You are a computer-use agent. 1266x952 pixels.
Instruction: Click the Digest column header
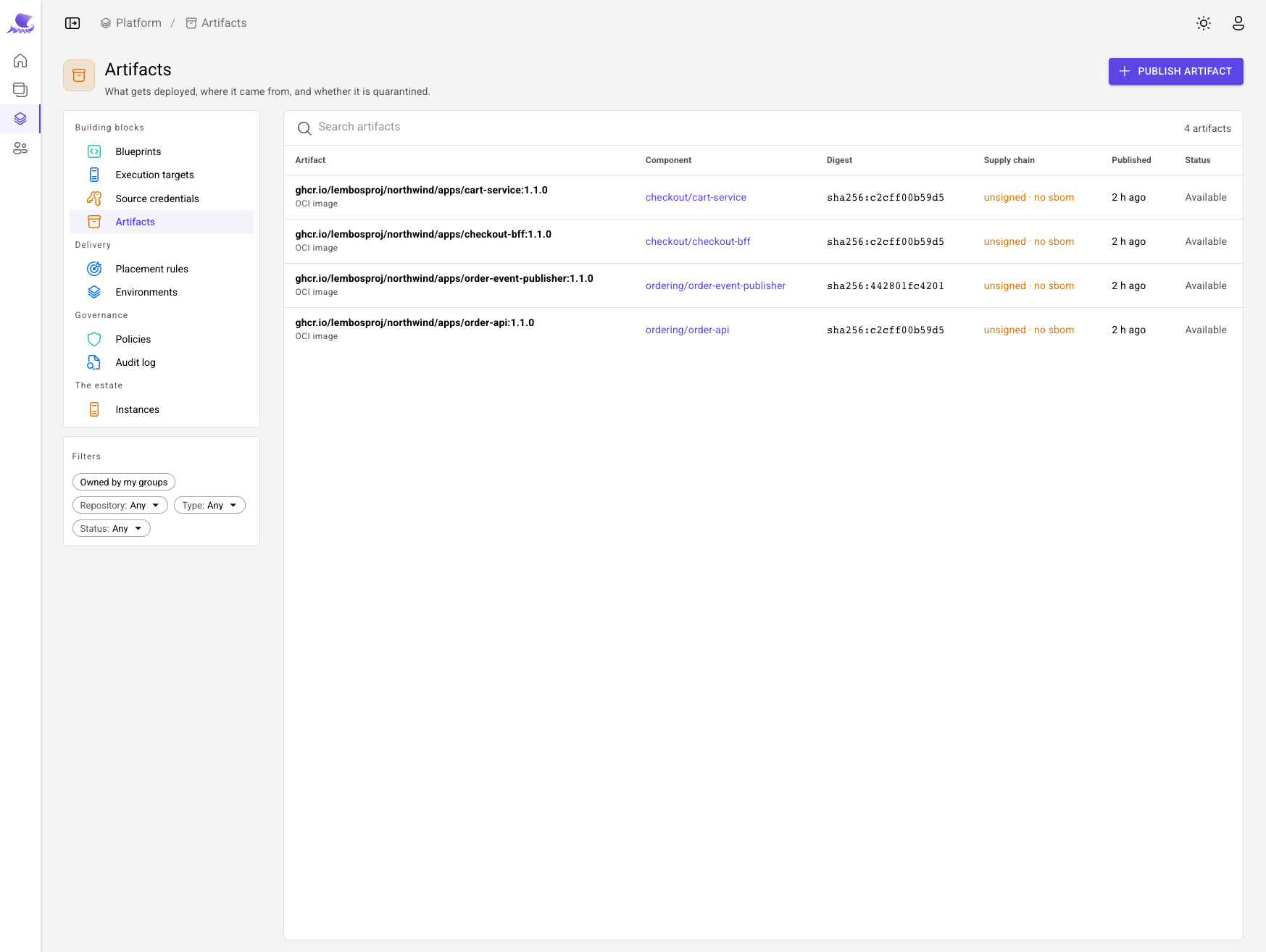point(839,160)
